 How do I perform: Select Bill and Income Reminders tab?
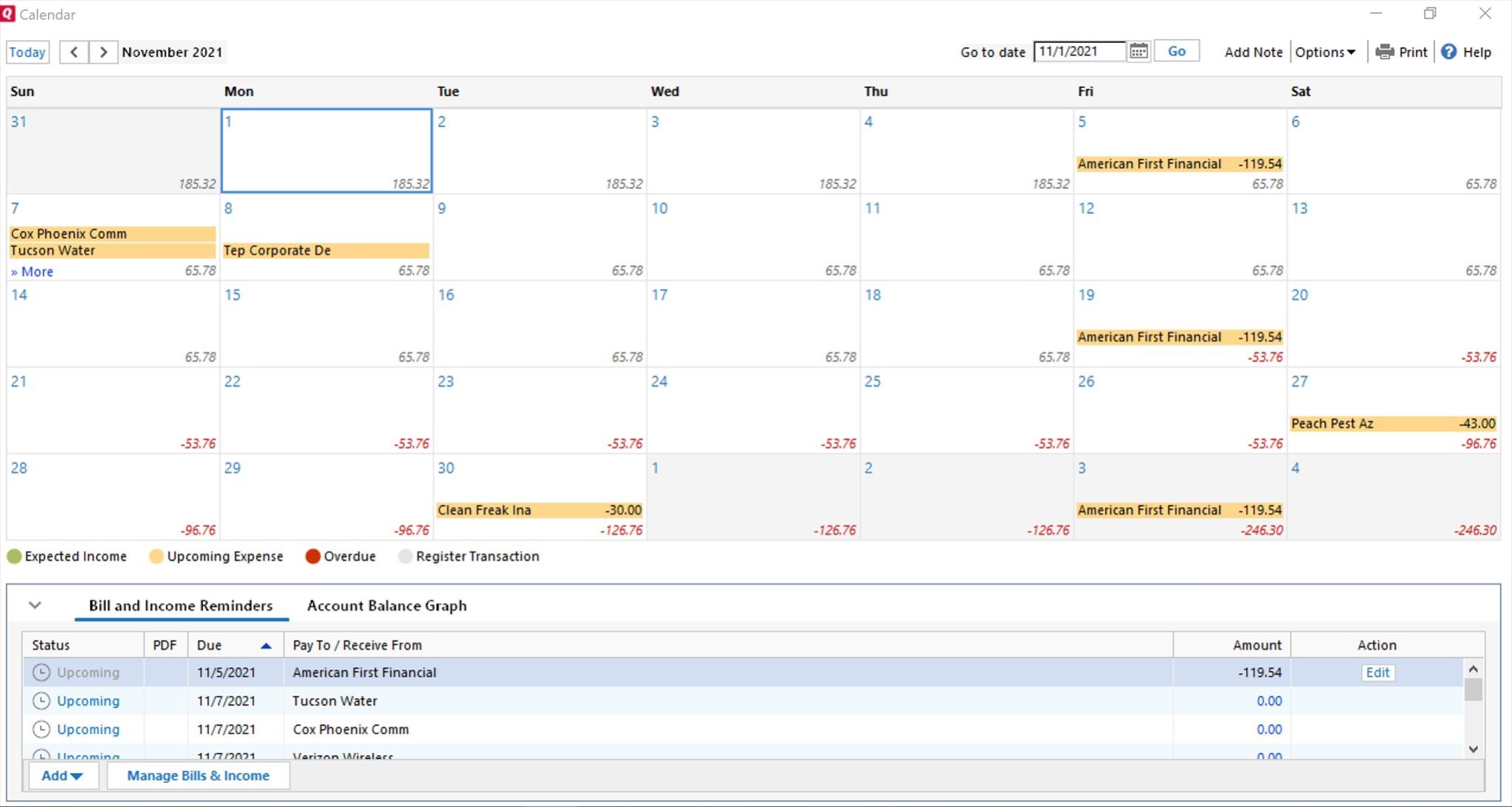point(181,605)
